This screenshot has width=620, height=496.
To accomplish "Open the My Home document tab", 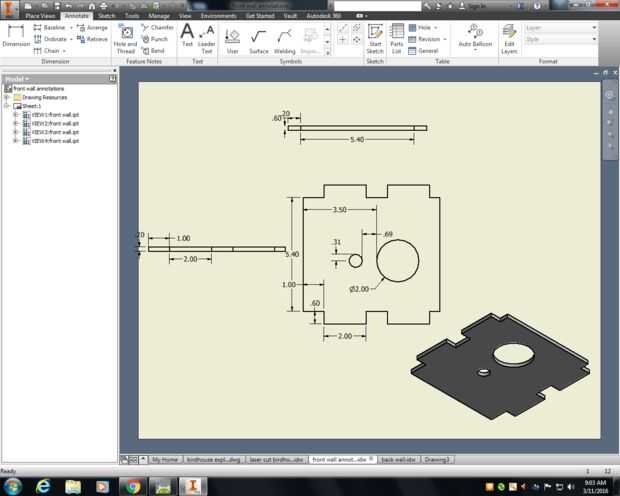I will [165, 460].
